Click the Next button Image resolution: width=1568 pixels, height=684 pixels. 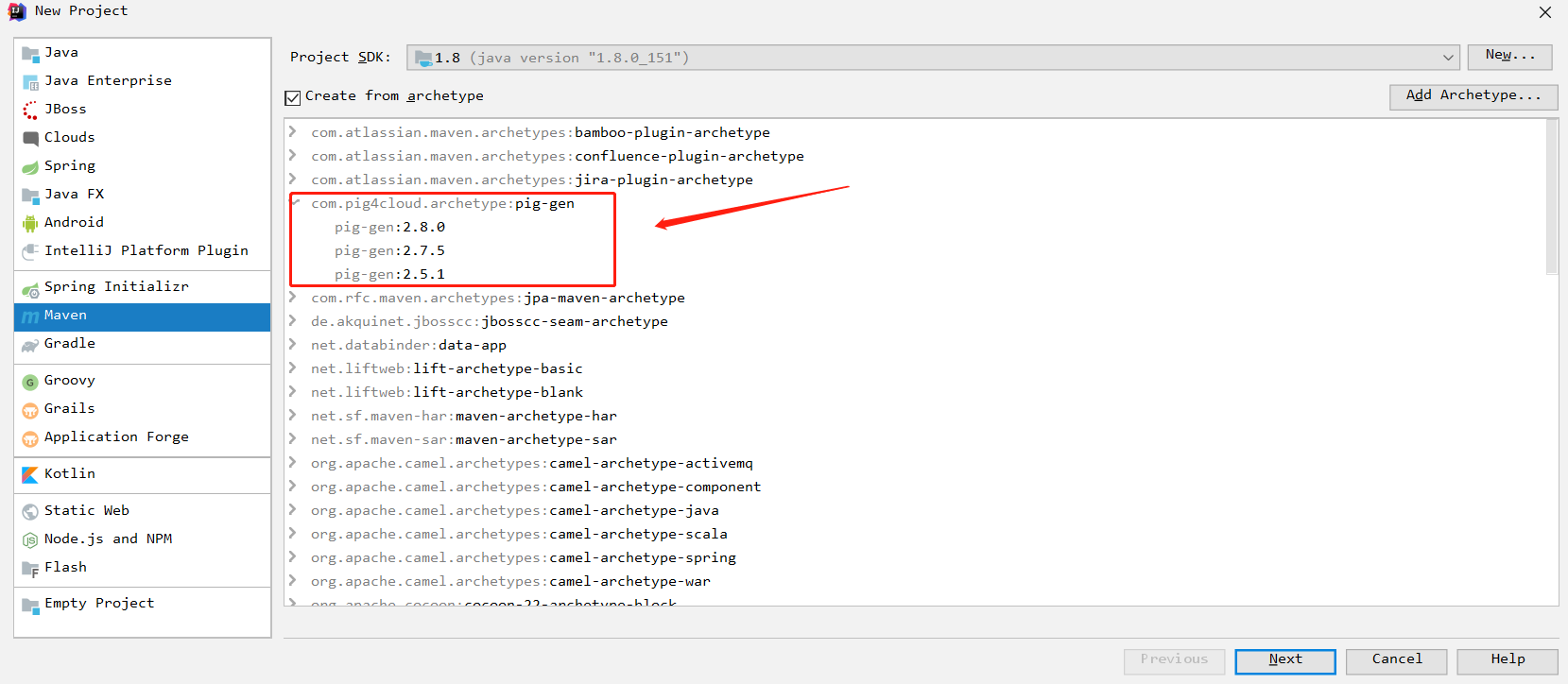pyautogui.click(x=1285, y=660)
